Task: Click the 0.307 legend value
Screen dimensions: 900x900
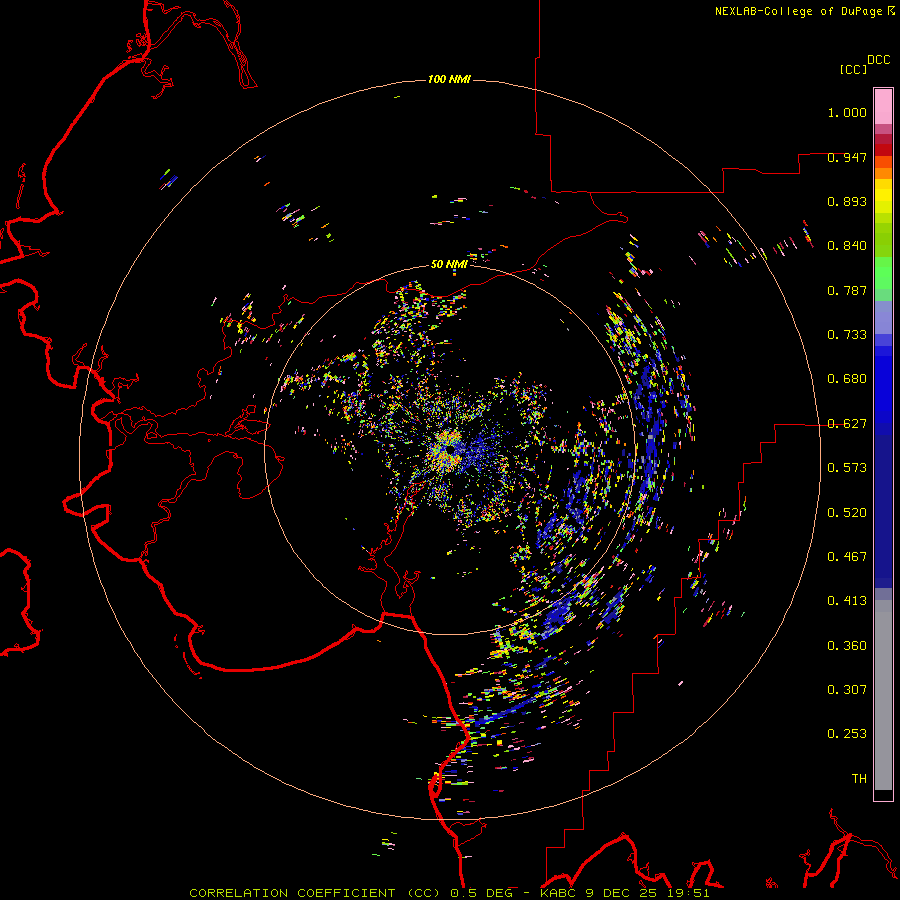Action: click(847, 690)
